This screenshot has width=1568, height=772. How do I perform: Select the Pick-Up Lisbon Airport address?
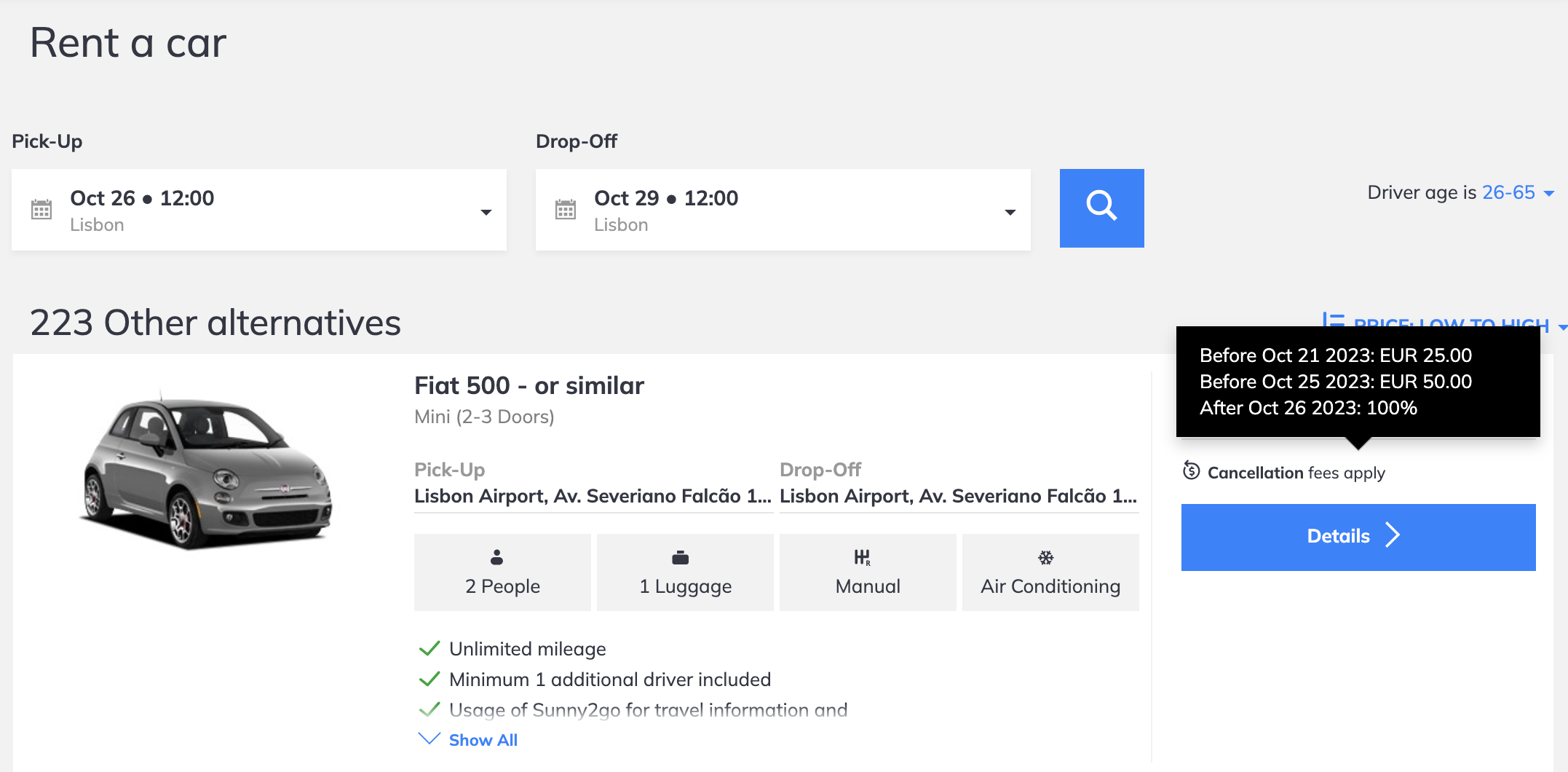pyautogui.click(x=593, y=496)
